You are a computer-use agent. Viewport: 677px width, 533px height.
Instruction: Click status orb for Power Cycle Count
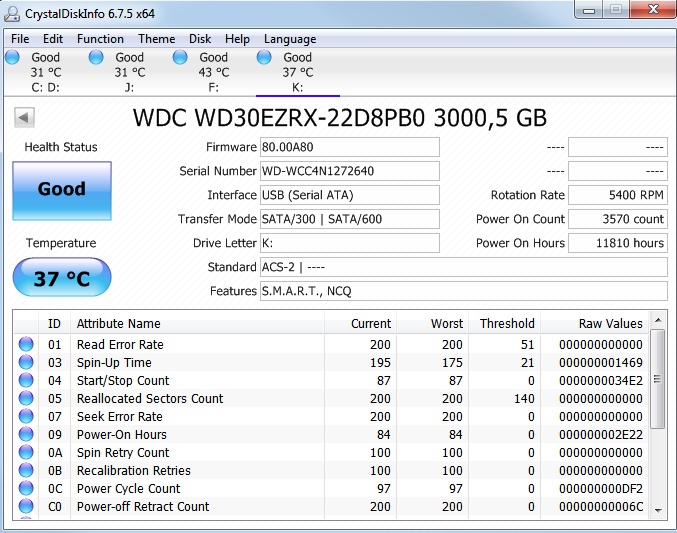pos(26,488)
